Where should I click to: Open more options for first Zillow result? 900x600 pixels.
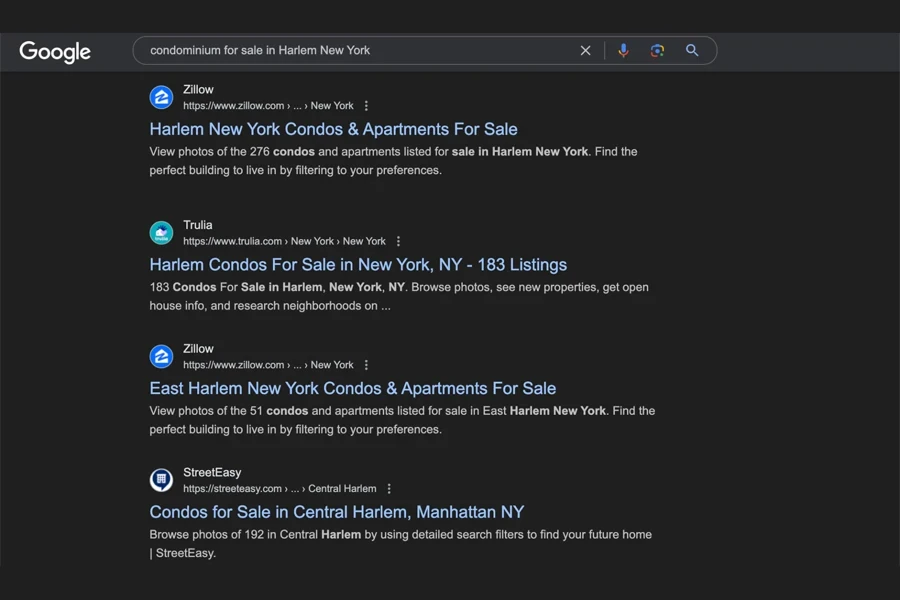pyautogui.click(x=366, y=106)
